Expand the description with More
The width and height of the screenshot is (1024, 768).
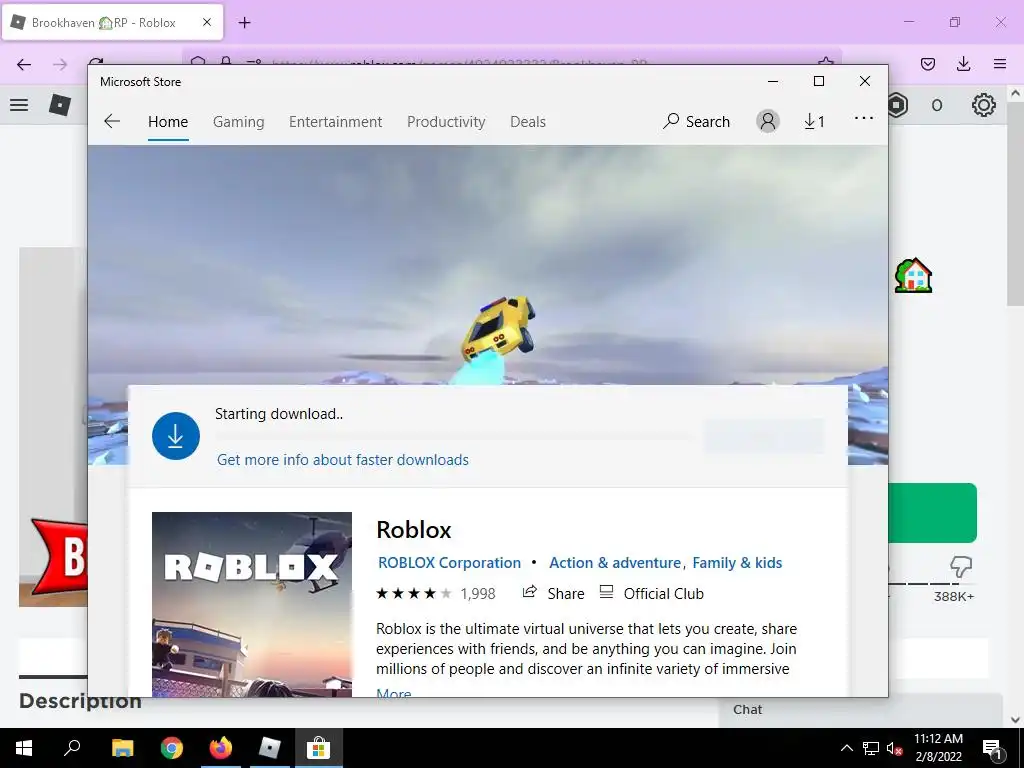pyautogui.click(x=394, y=692)
